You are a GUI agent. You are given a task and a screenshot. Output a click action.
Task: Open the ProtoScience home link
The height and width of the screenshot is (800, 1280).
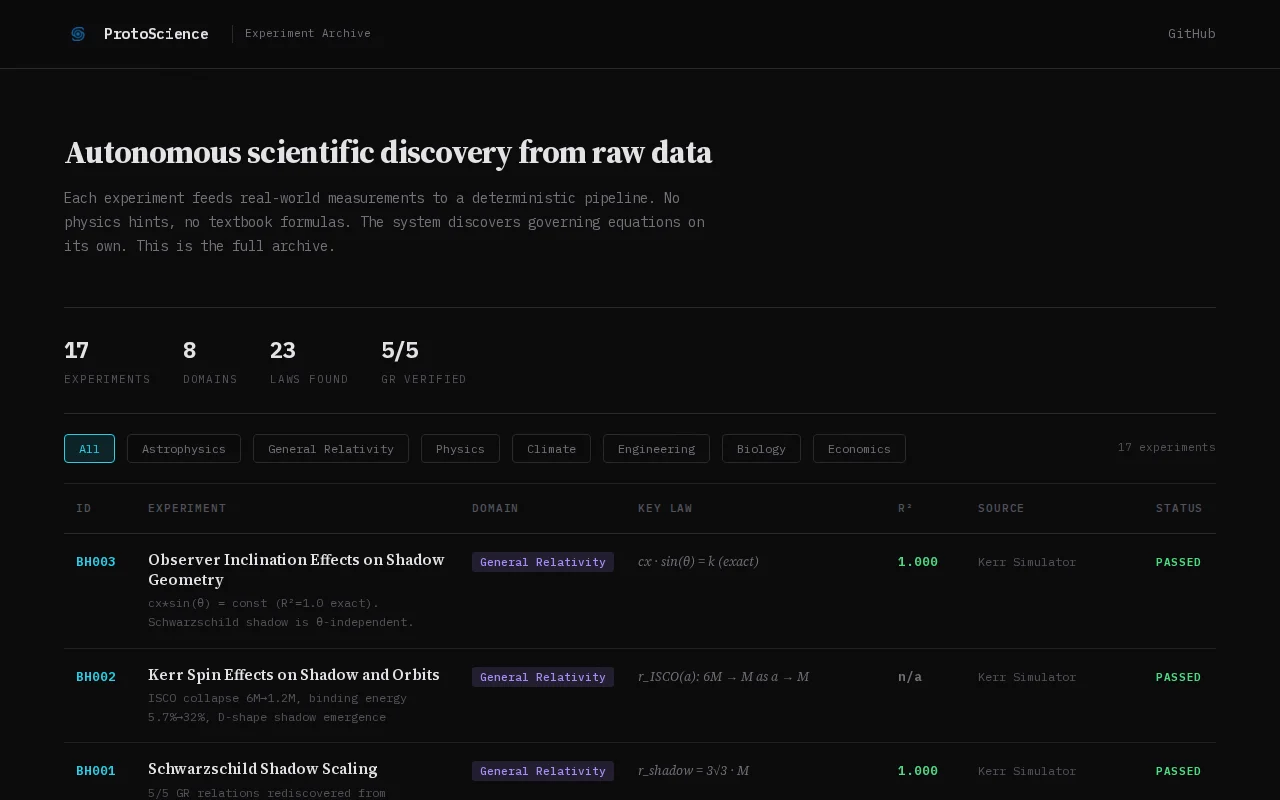[x=139, y=34]
